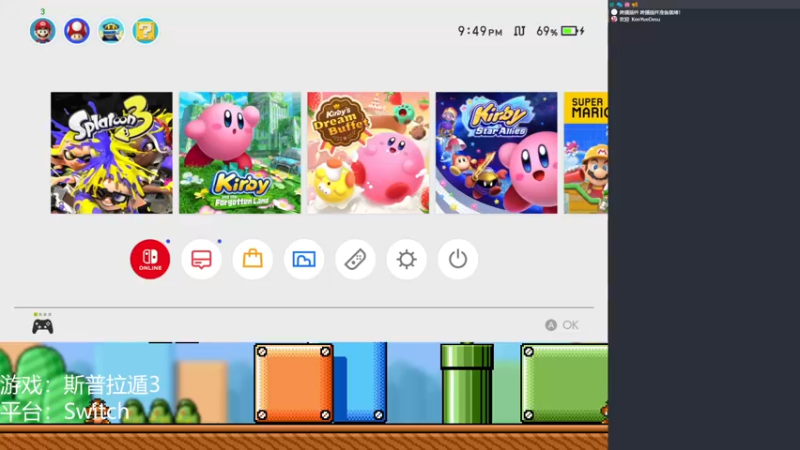Launch Splatoon 3 from the game tiles

[x=112, y=153]
